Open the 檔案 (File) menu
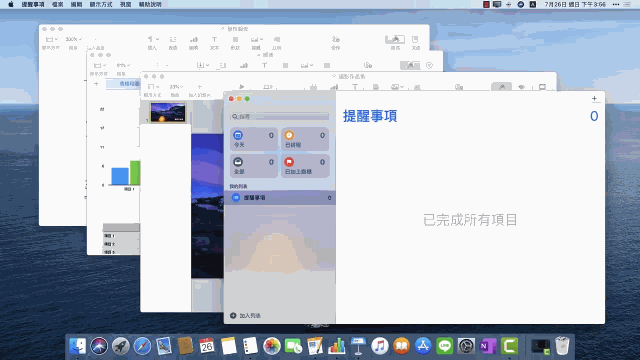 pos(58,4)
